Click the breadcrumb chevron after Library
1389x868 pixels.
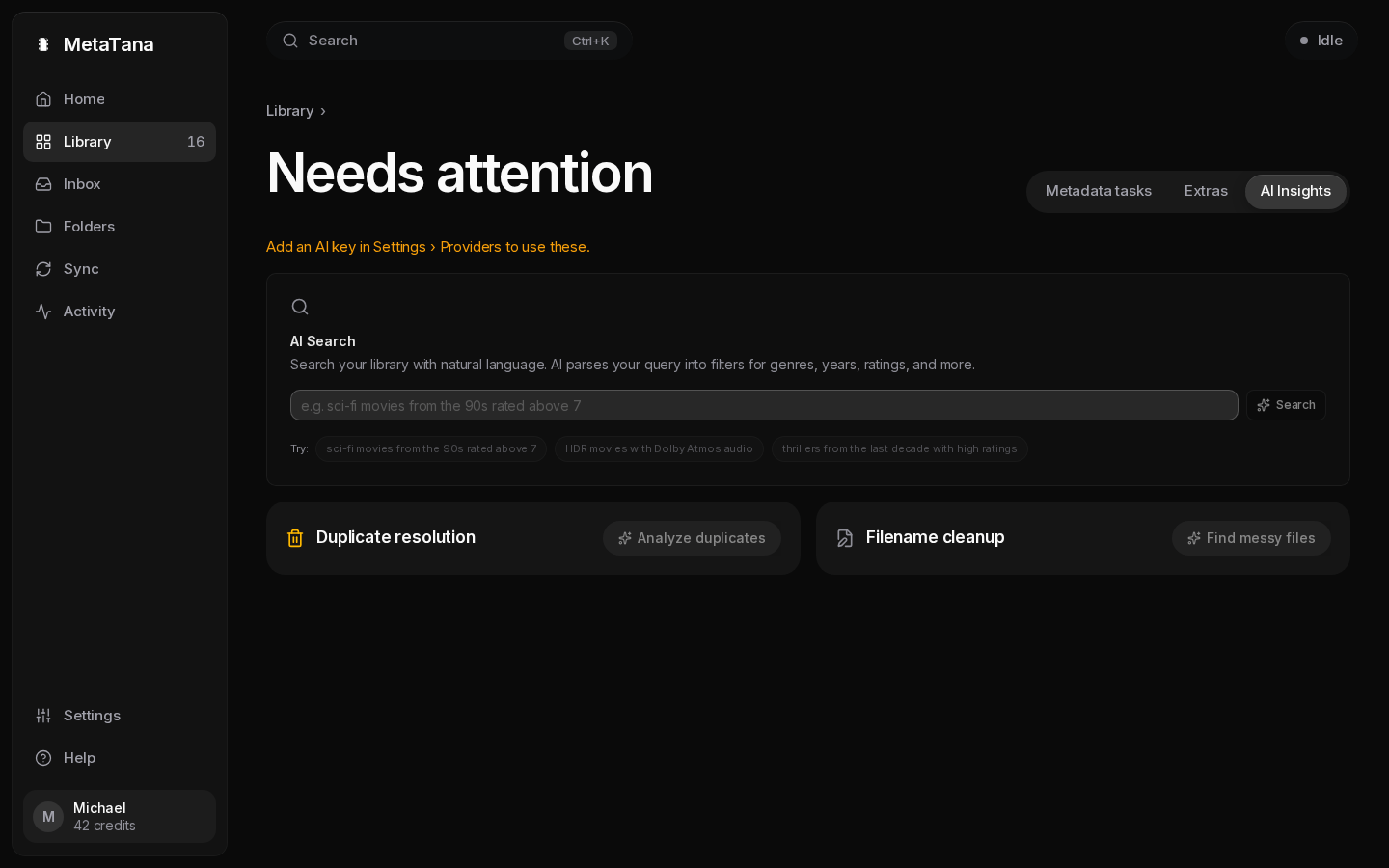pyautogui.click(x=323, y=111)
